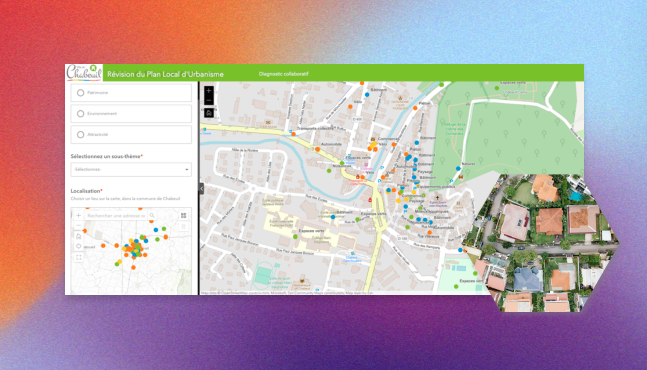Viewport: 647px width, 370px height.
Task: Zoom in on the main map
Action: point(209,91)
